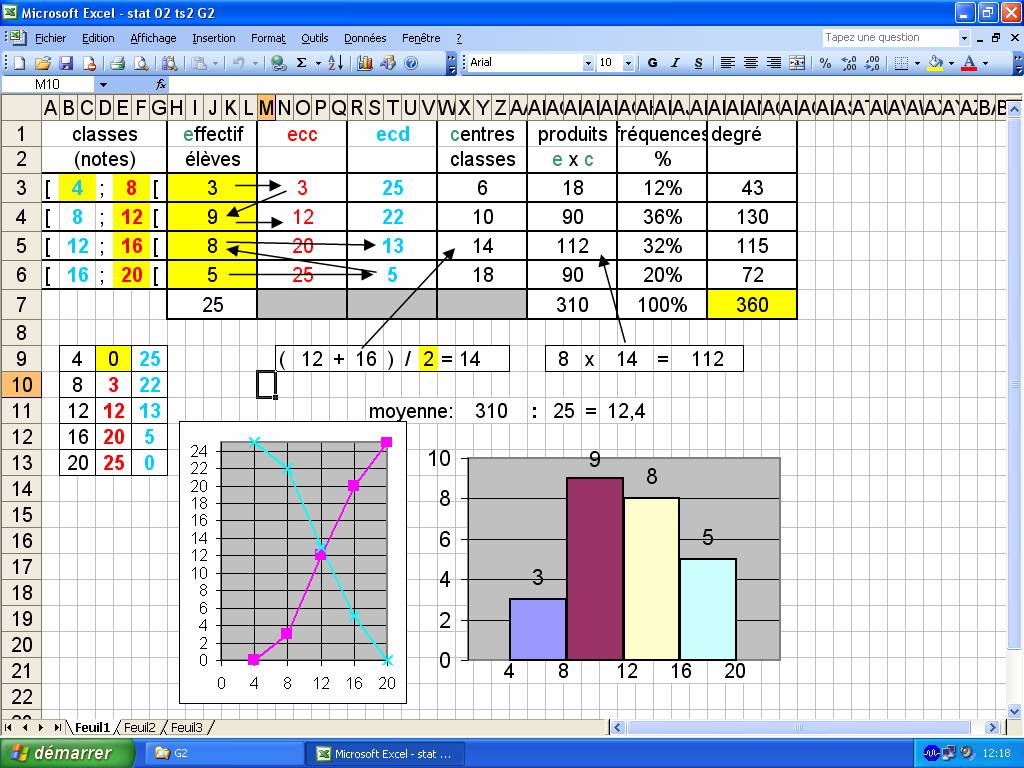Click the fx insert function icon
1024x768 pixels.
pyautogui.click(x=161, y=84)
